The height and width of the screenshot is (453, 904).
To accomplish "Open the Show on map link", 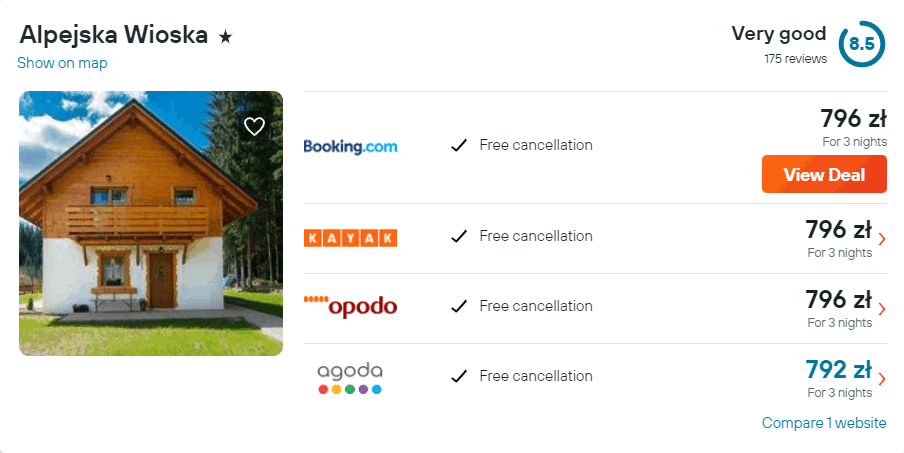I will point(62,63).
